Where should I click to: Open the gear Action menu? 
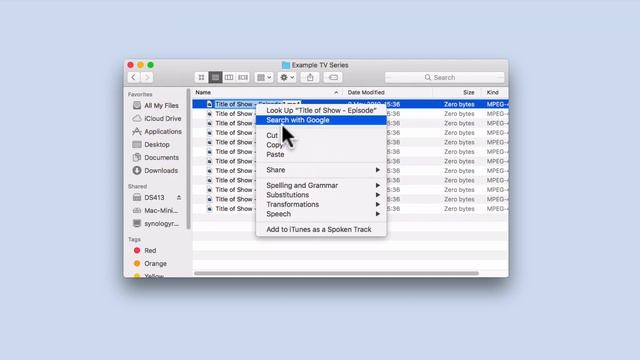pyautogui.click(x=287, y=78)
